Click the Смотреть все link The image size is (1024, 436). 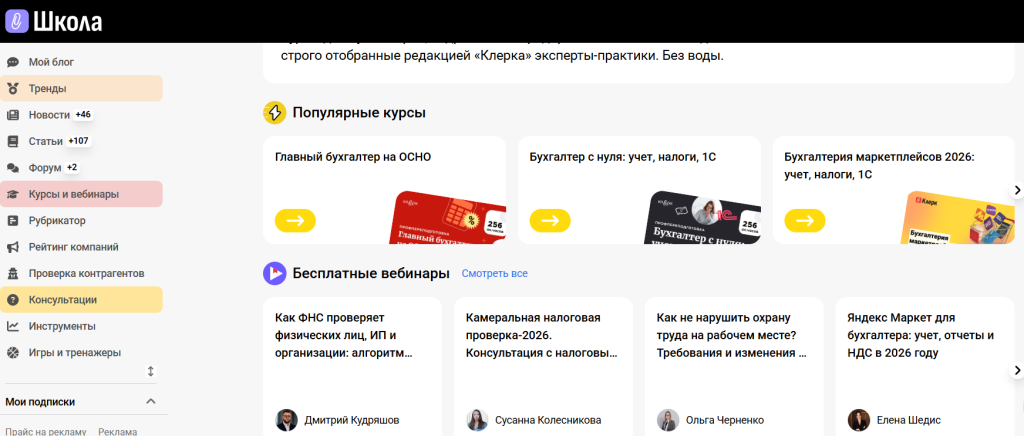[x=494, y=273]
